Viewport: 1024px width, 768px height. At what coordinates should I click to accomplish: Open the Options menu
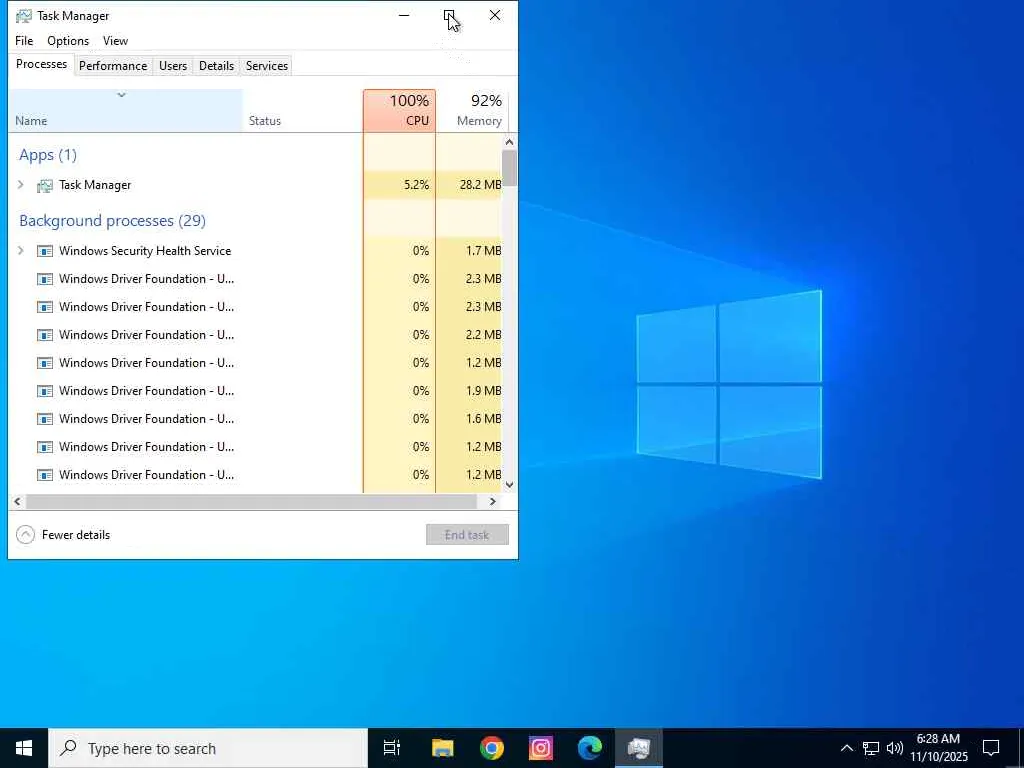(68, 40)
